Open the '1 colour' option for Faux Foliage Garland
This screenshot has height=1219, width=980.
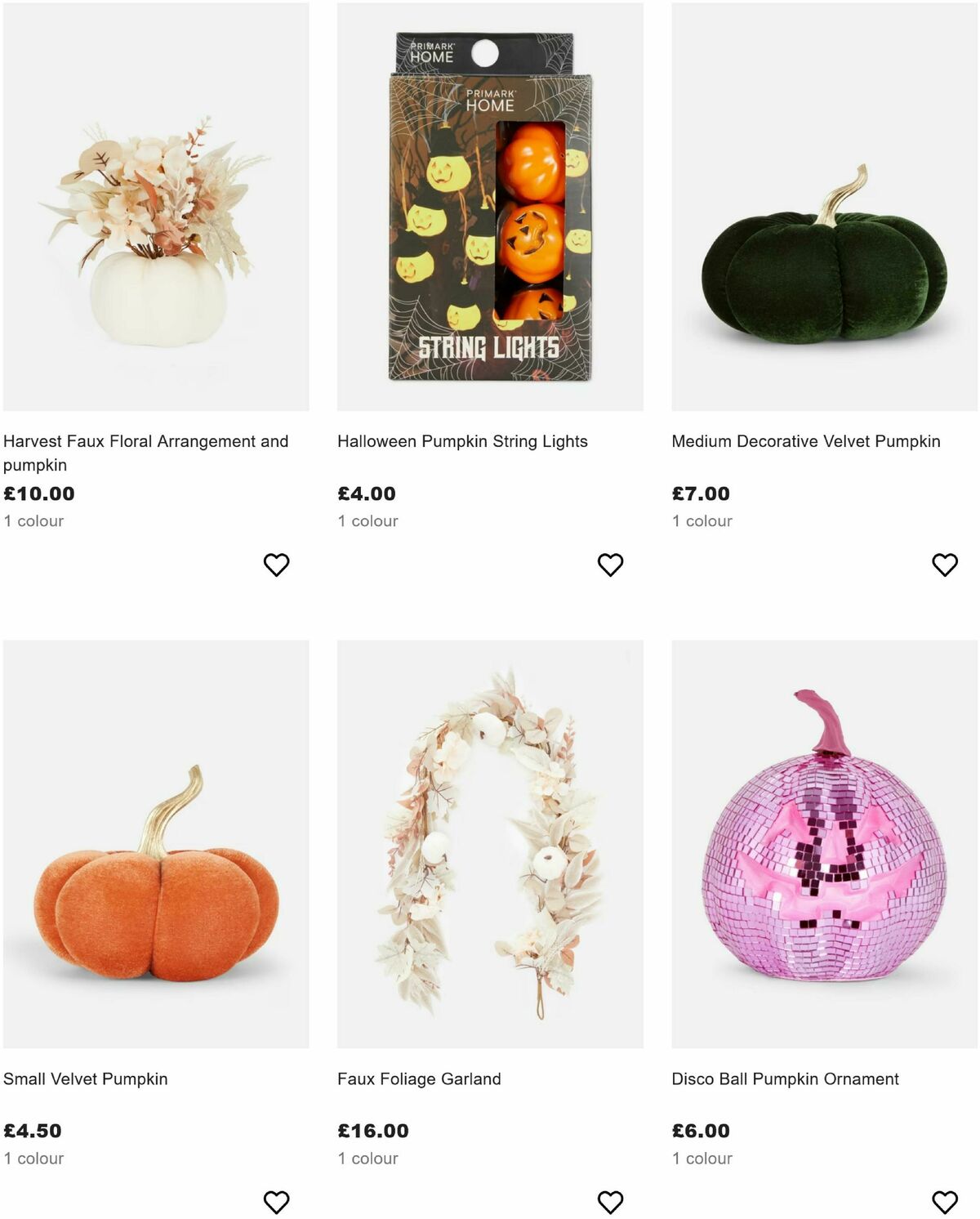click(367, 1158)
